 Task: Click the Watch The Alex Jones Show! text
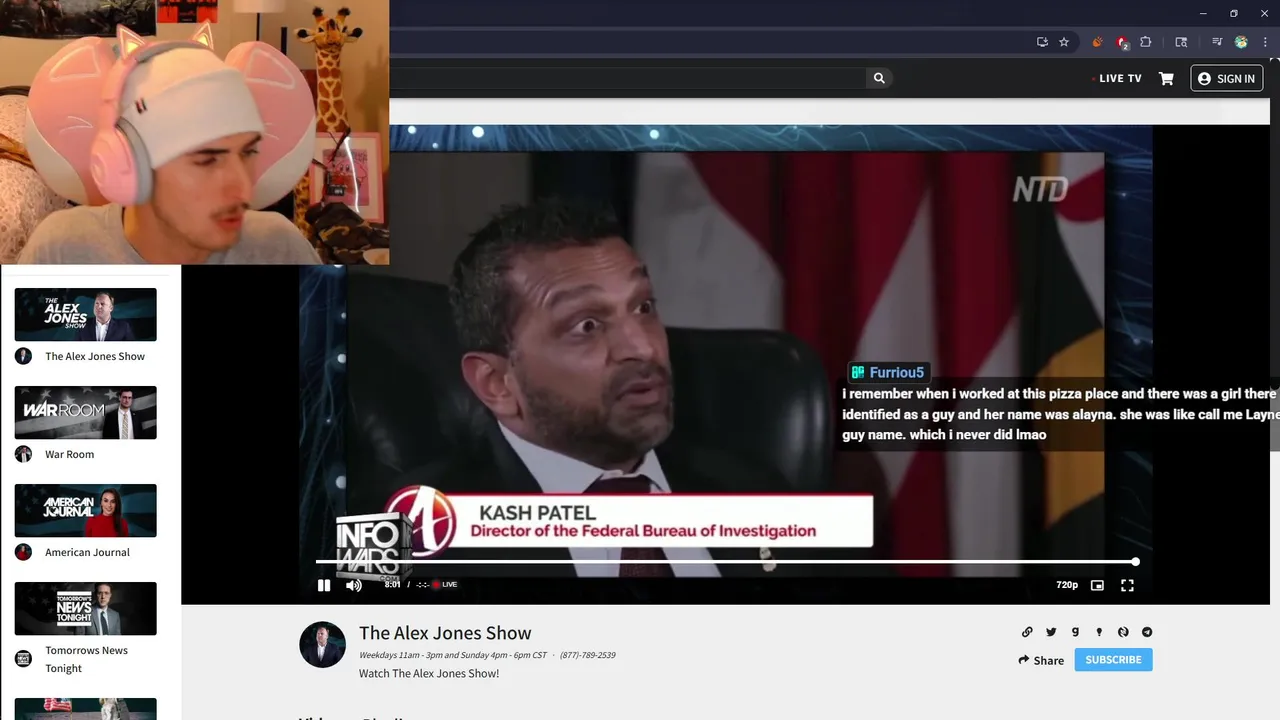(429, 673)
